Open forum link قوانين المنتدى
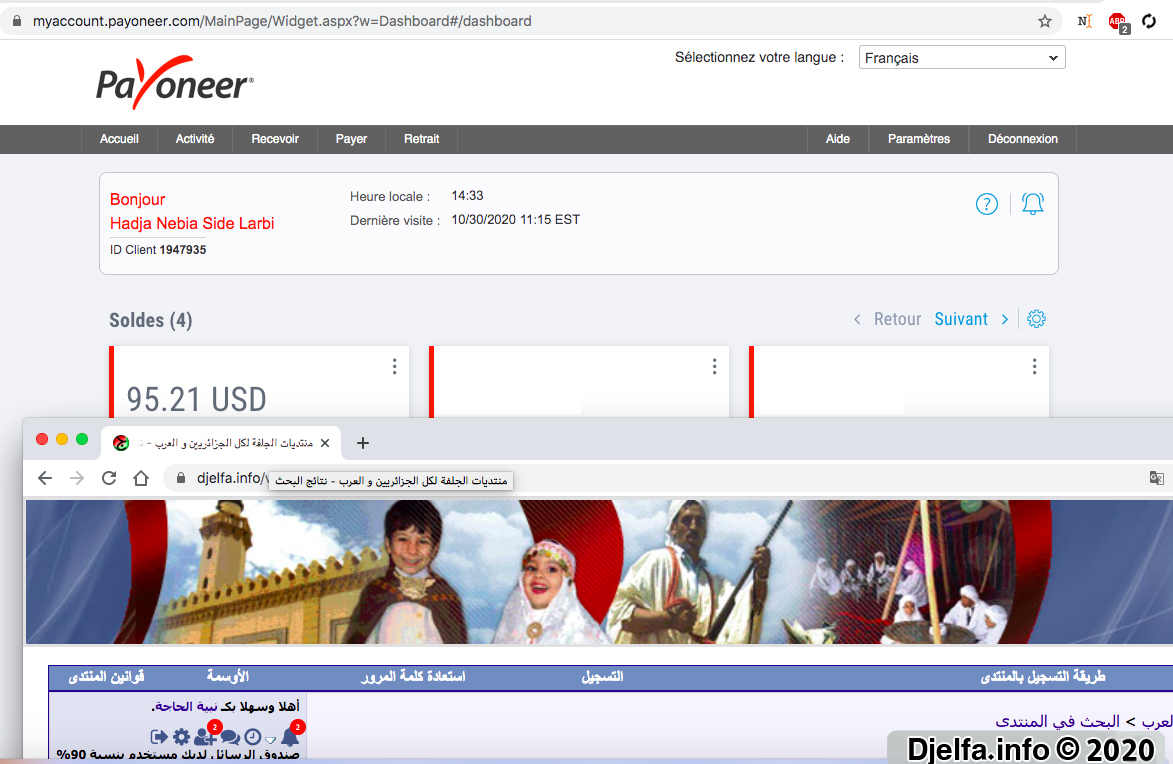1173x764 pixels. 106,677
